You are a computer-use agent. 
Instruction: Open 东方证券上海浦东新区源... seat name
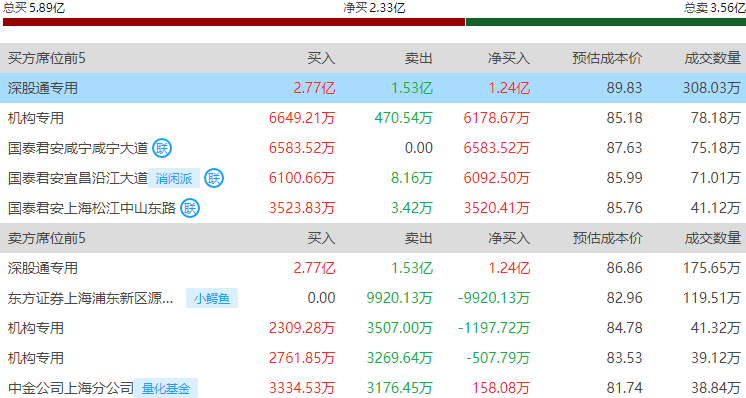point(90,298)
